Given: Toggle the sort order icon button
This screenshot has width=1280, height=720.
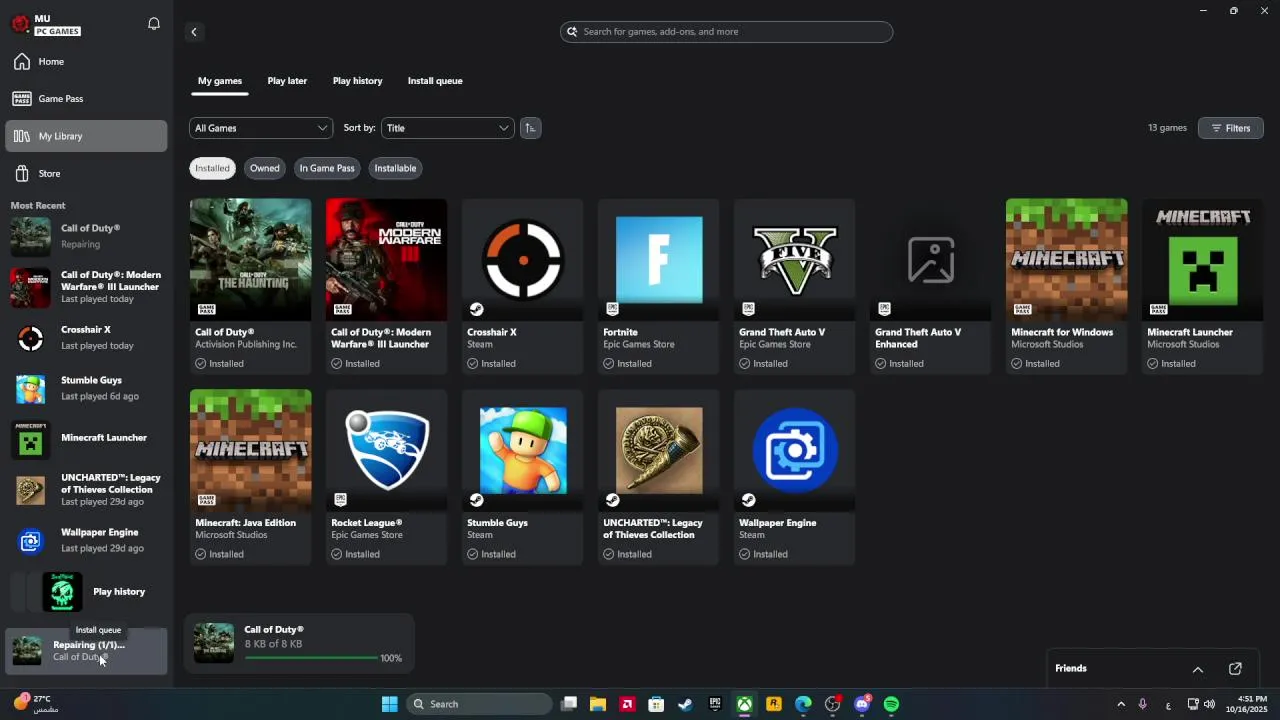Looking at the screenshot, I should [x=531, y=128].
